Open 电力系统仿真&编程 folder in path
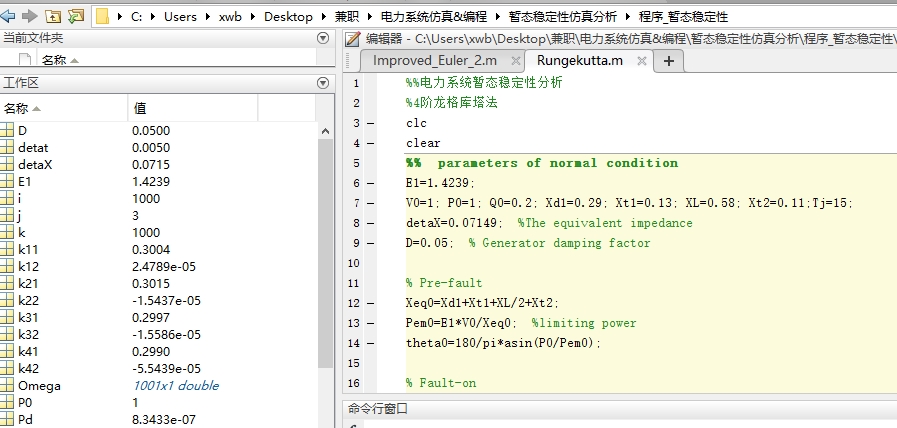The width and height of the screenshot is (897, 428). pyautogui.click(x=433, y=17)
